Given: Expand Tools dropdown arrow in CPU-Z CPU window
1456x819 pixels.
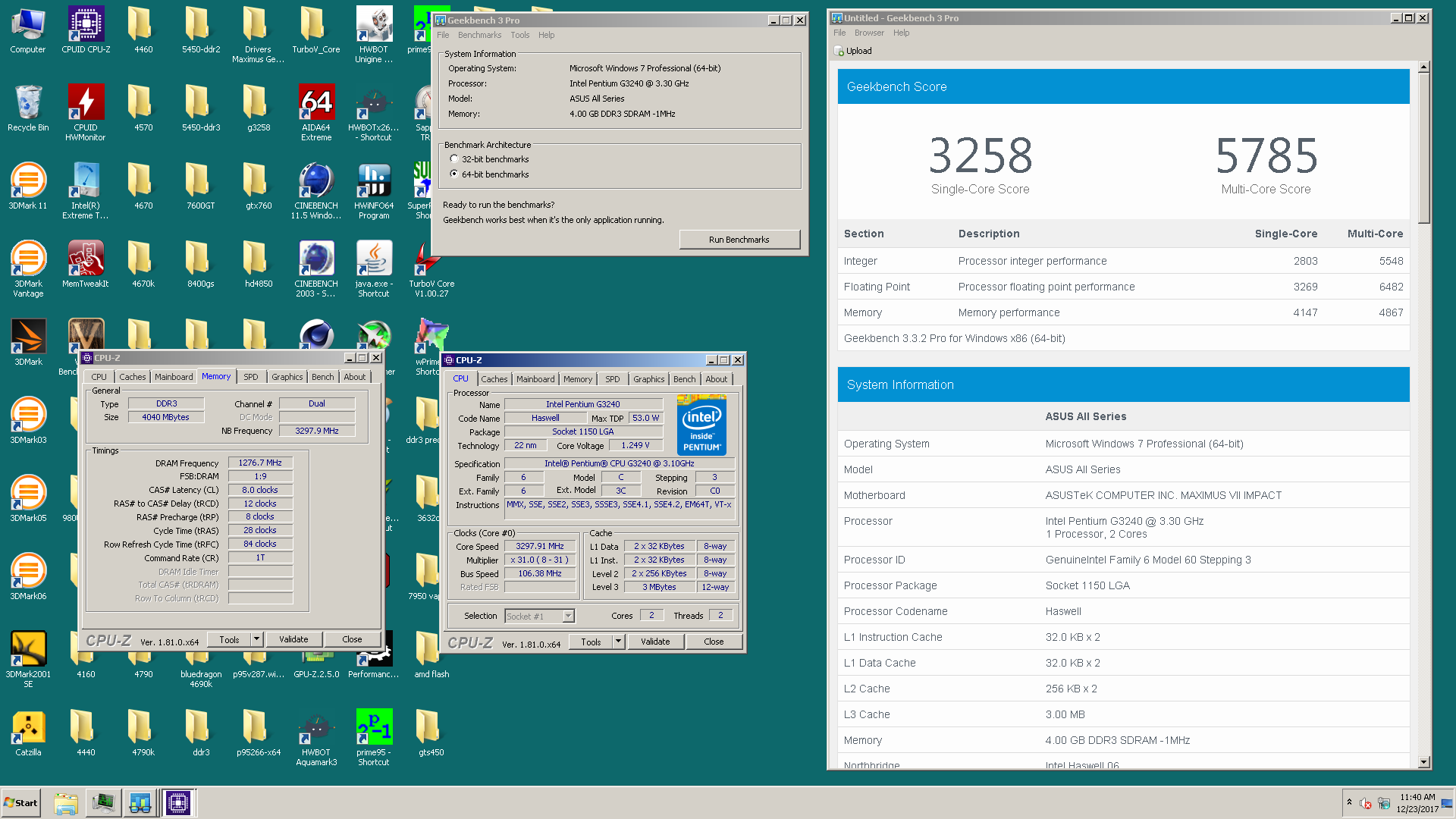Looking at the screenshot, I should tap(618, 642).
